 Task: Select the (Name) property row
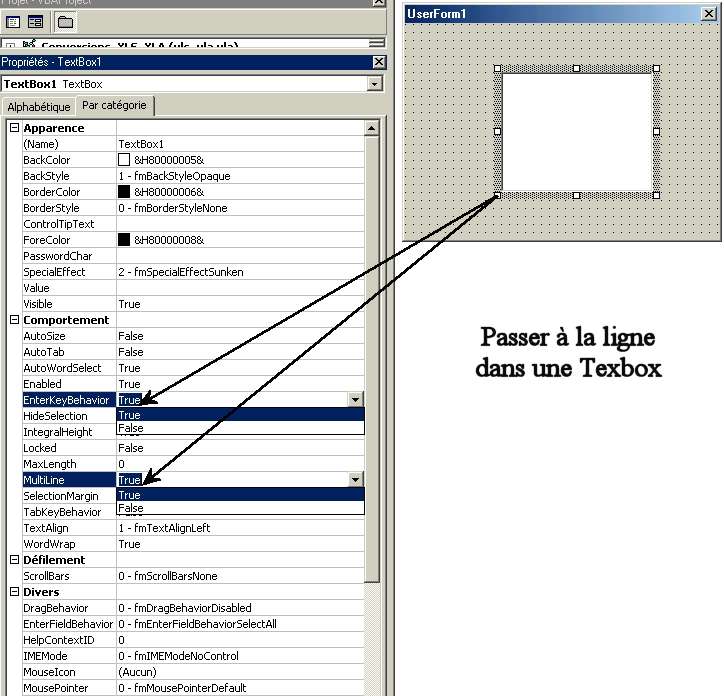tap(193, 144)
